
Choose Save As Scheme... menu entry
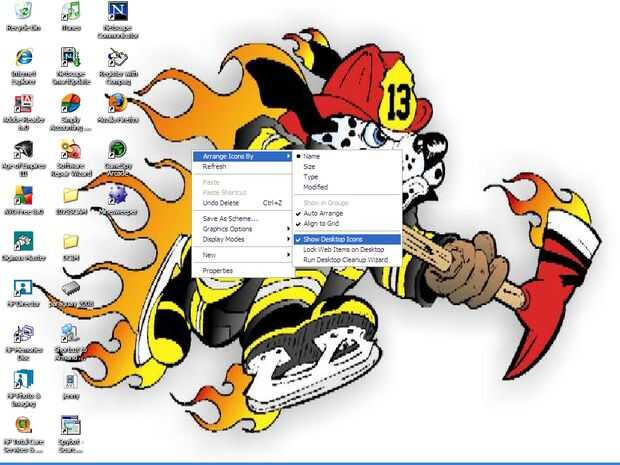click(242, 219)
